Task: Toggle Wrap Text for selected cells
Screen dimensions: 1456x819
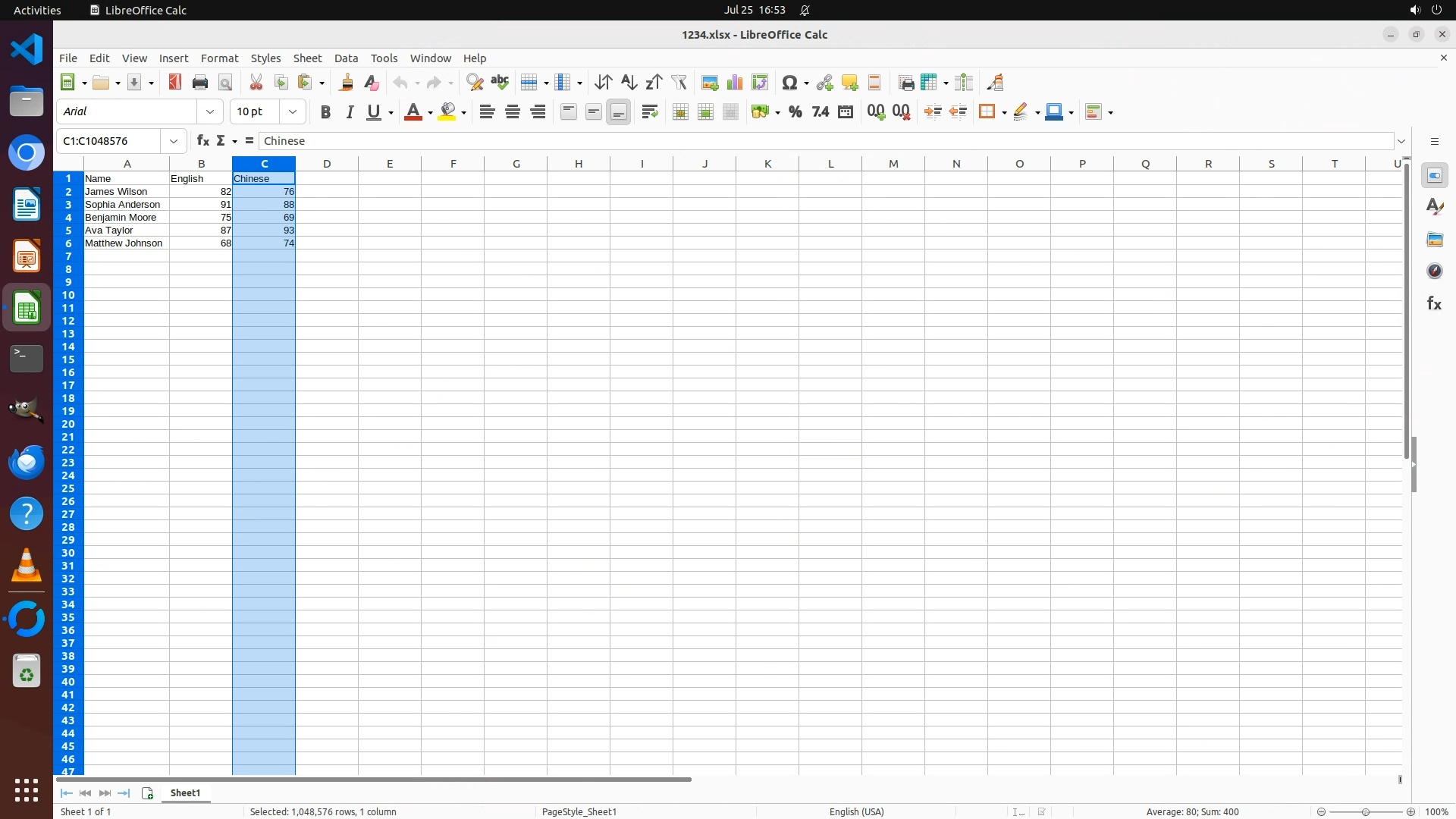Action: [x=650, y=112]
